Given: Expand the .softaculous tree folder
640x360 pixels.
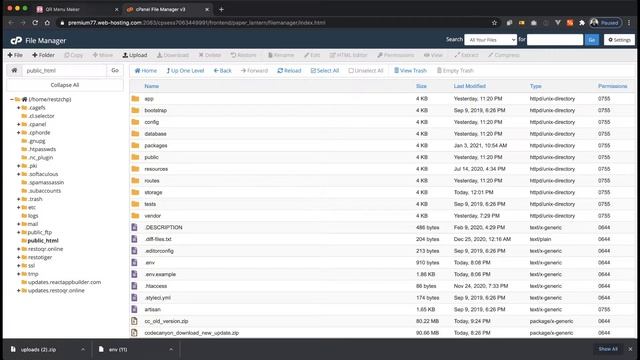Looking at the screenshot, I should tap(18, 174).
